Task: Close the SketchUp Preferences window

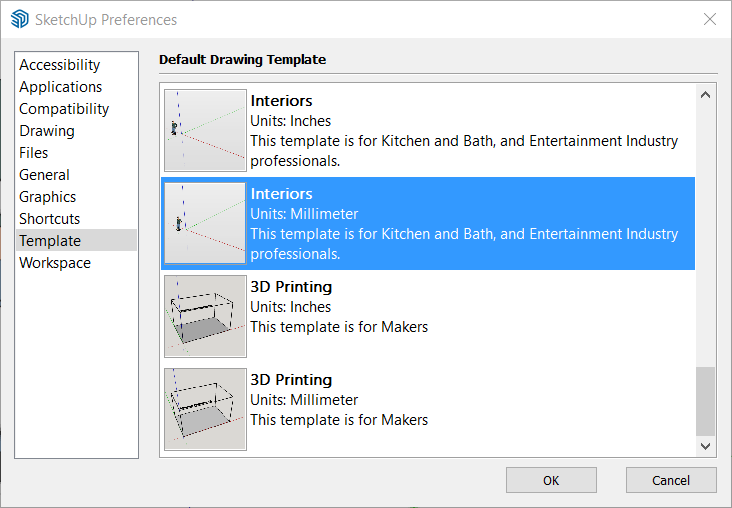Action: pyautogui.click(x=710, y=19)
